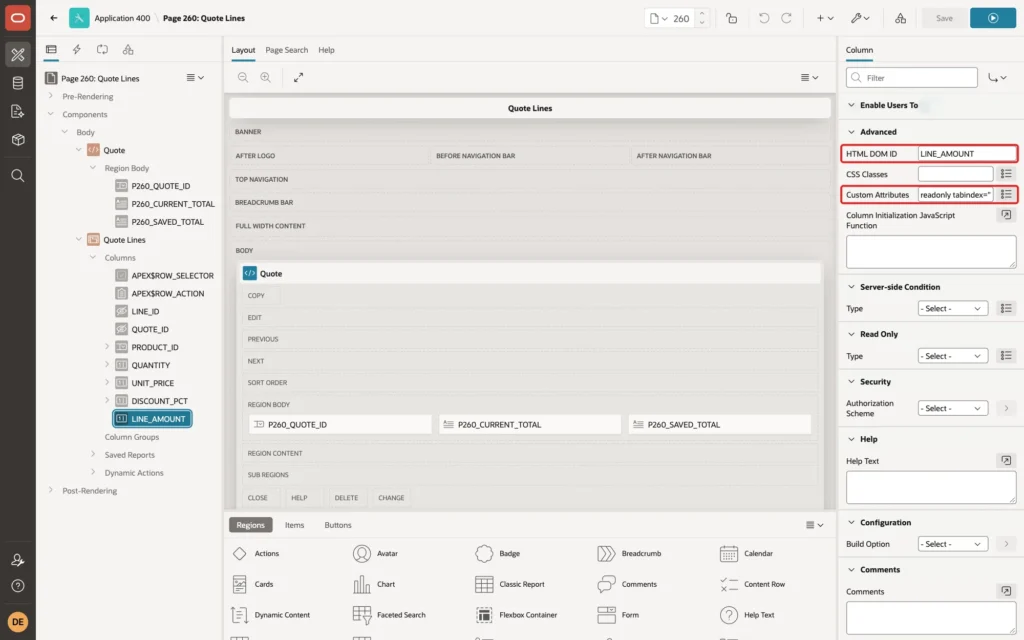Image resolution: width=1024 pixels, height=640 pixels.
Task: Click the Redo icon
Action: click(786, 18)
